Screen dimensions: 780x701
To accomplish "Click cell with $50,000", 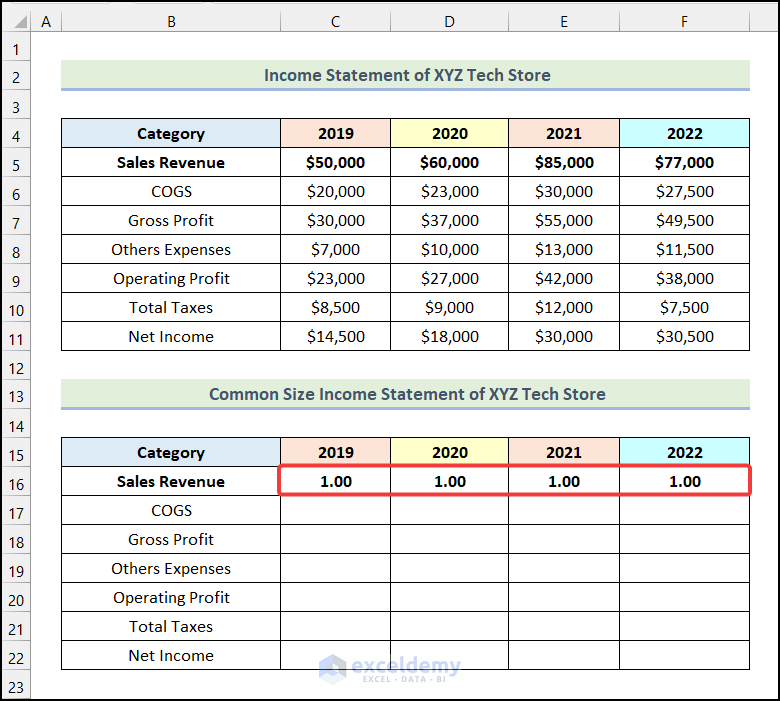I will [x=336, y=162].
